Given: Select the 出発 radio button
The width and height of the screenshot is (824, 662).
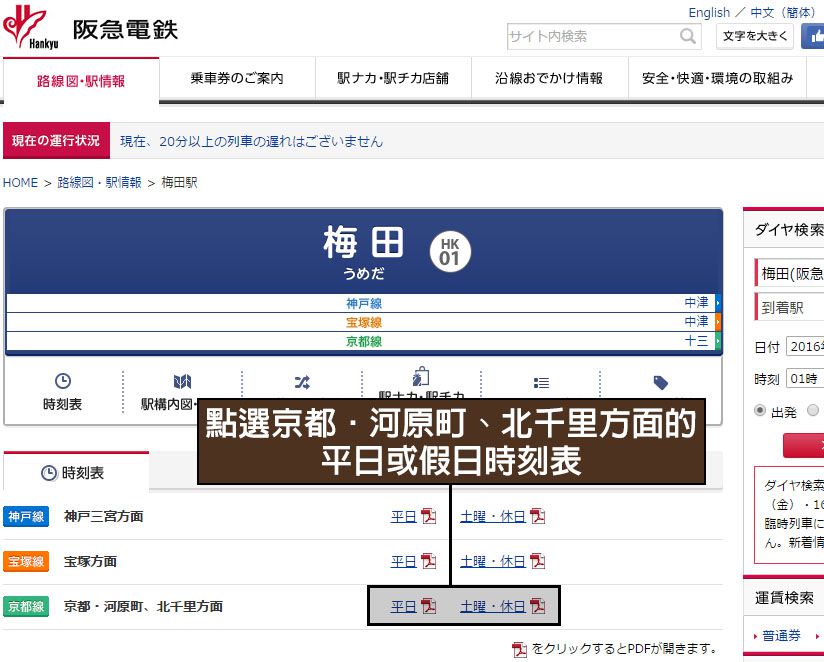Looking at the screenshot, I should point(760,410).
